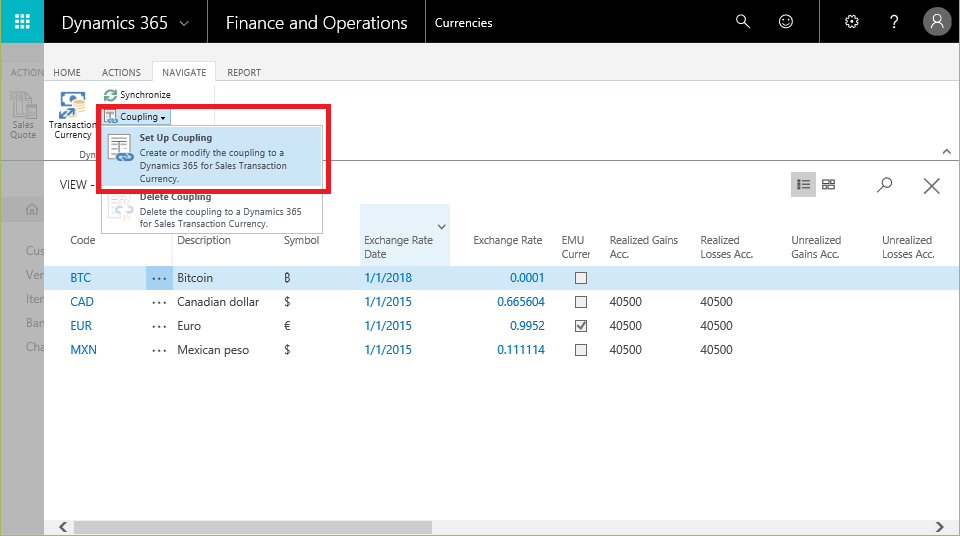Click the Description column header
This screenshot has height=536, width=960.
[204, 240]
